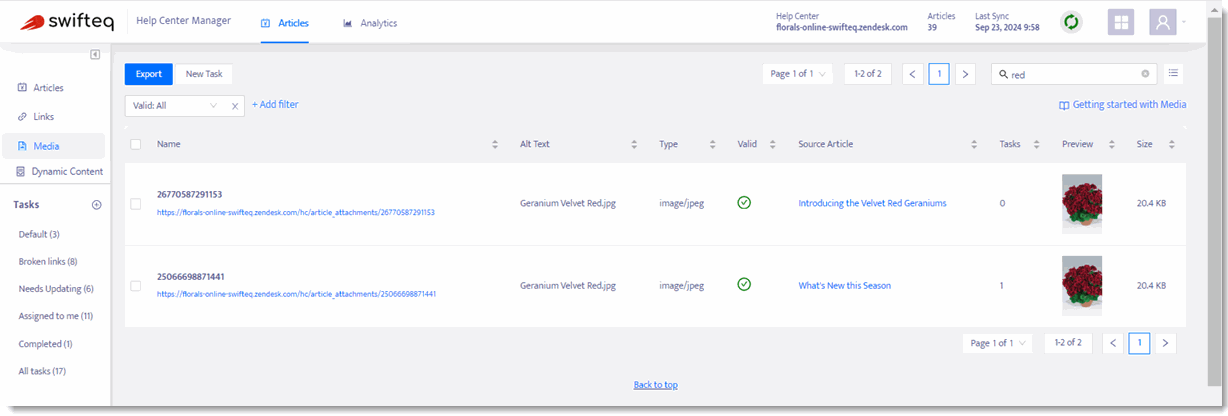Viewport: 1228px width, 416px height.
Task: Open attachment URL ending 26770587291153
Action: click(295, 213)
